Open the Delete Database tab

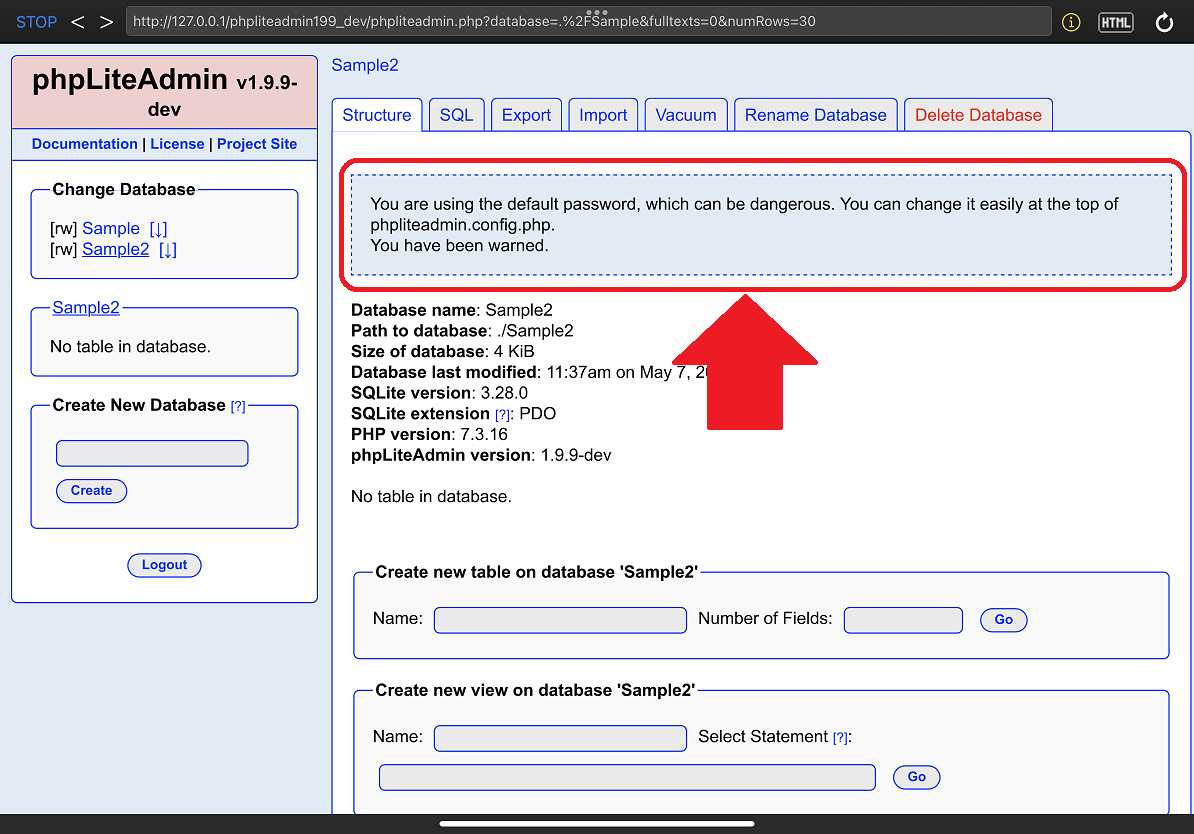(979, 115)
